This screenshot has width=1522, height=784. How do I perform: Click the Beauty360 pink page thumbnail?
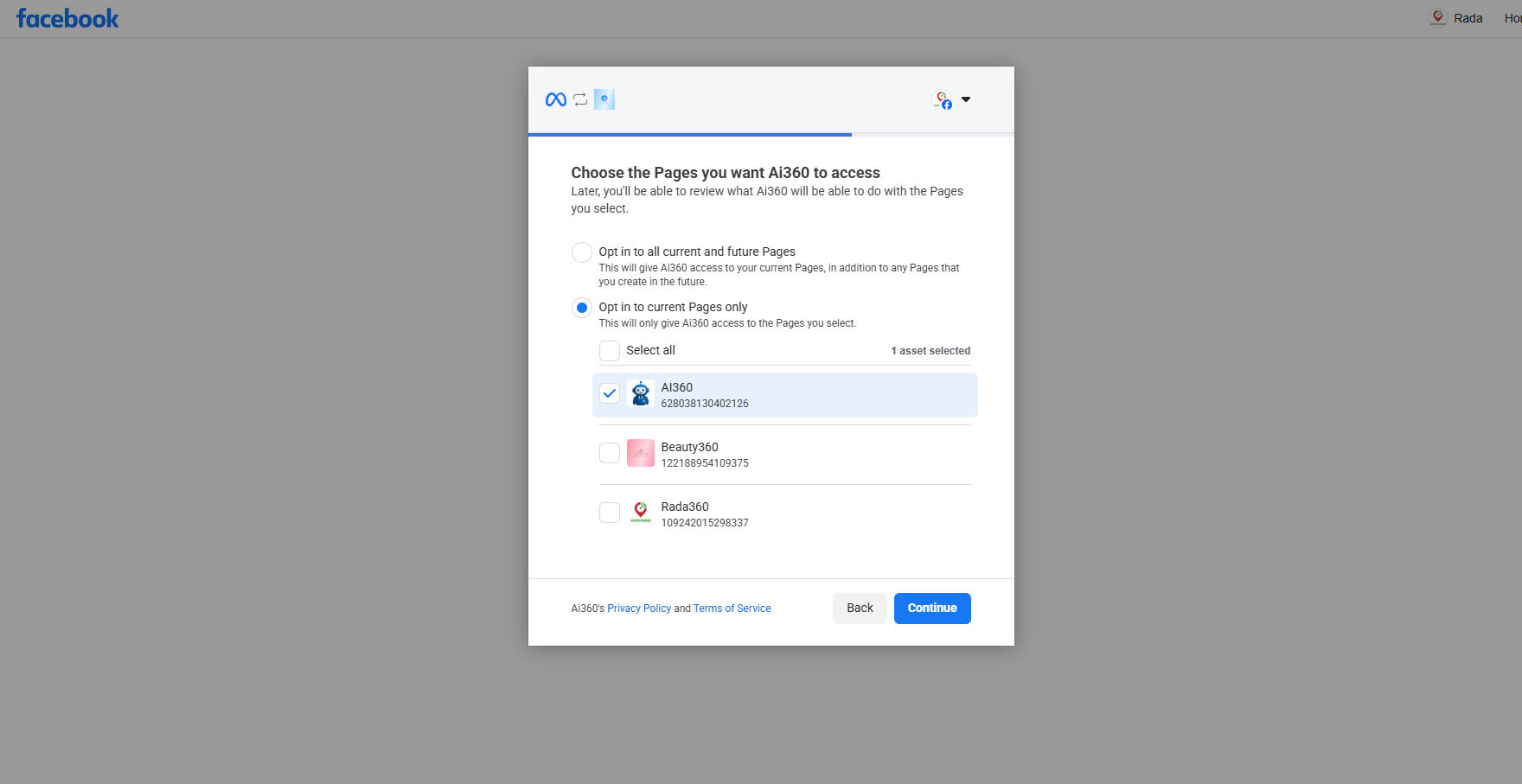(640, 452)
